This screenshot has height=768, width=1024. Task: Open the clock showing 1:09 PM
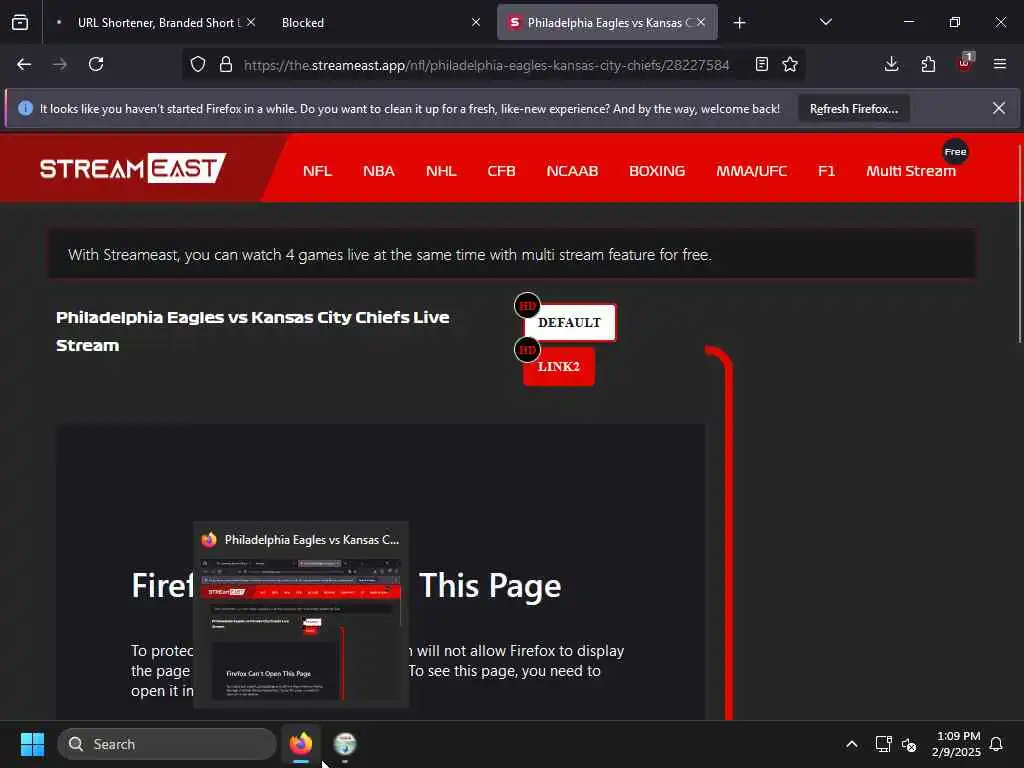(956, 744)
